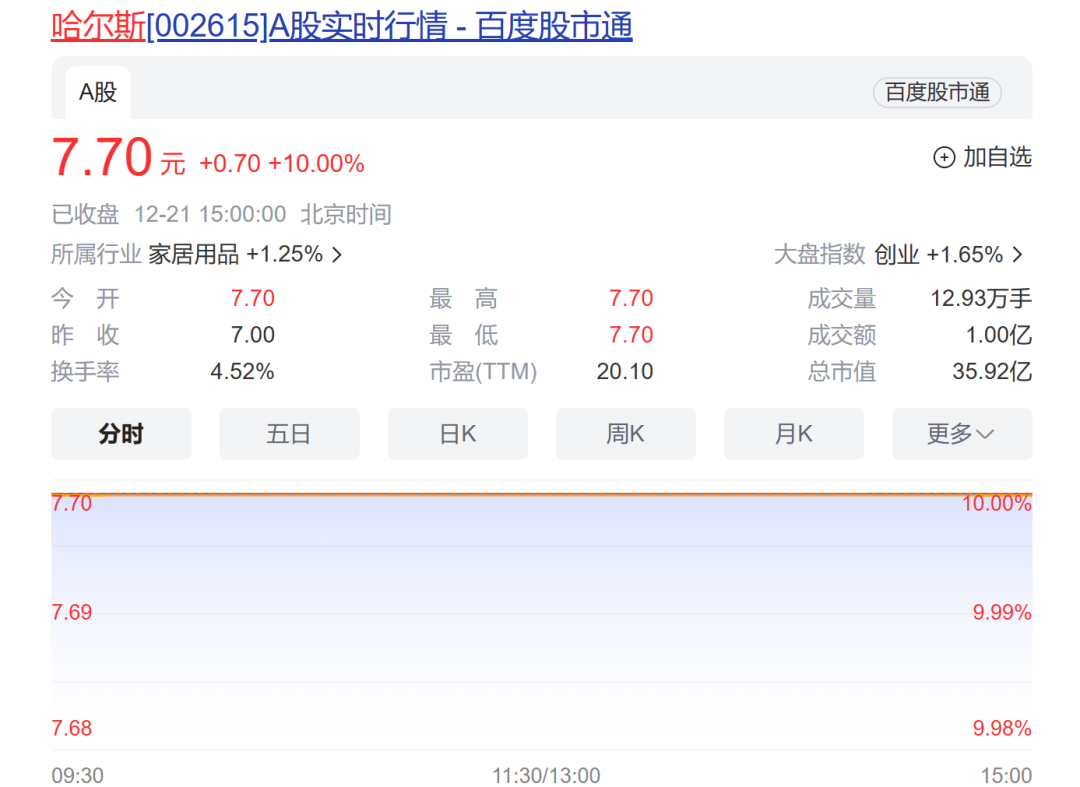
Task: Click the 百度股市通 badge button
Action: [937, 92]
